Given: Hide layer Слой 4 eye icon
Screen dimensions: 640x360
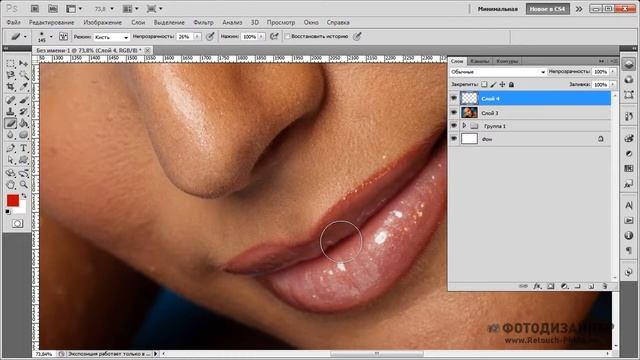Looking at the screenshot, I should [453, 98].
